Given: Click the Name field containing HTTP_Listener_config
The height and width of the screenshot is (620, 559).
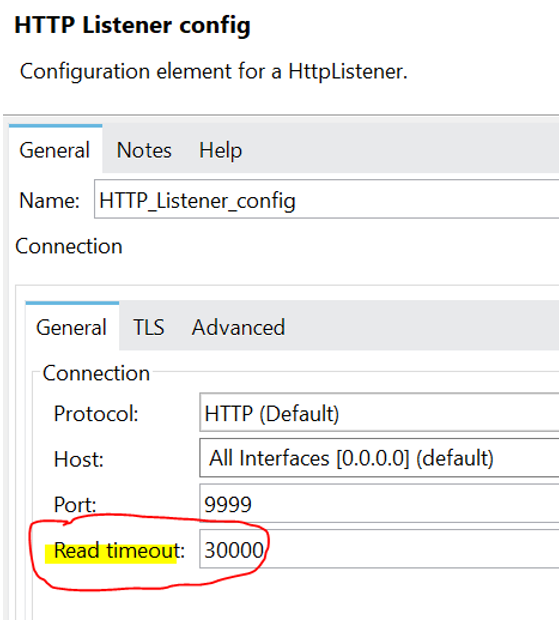Looking at the screenshot, I should tap(326, 199).
